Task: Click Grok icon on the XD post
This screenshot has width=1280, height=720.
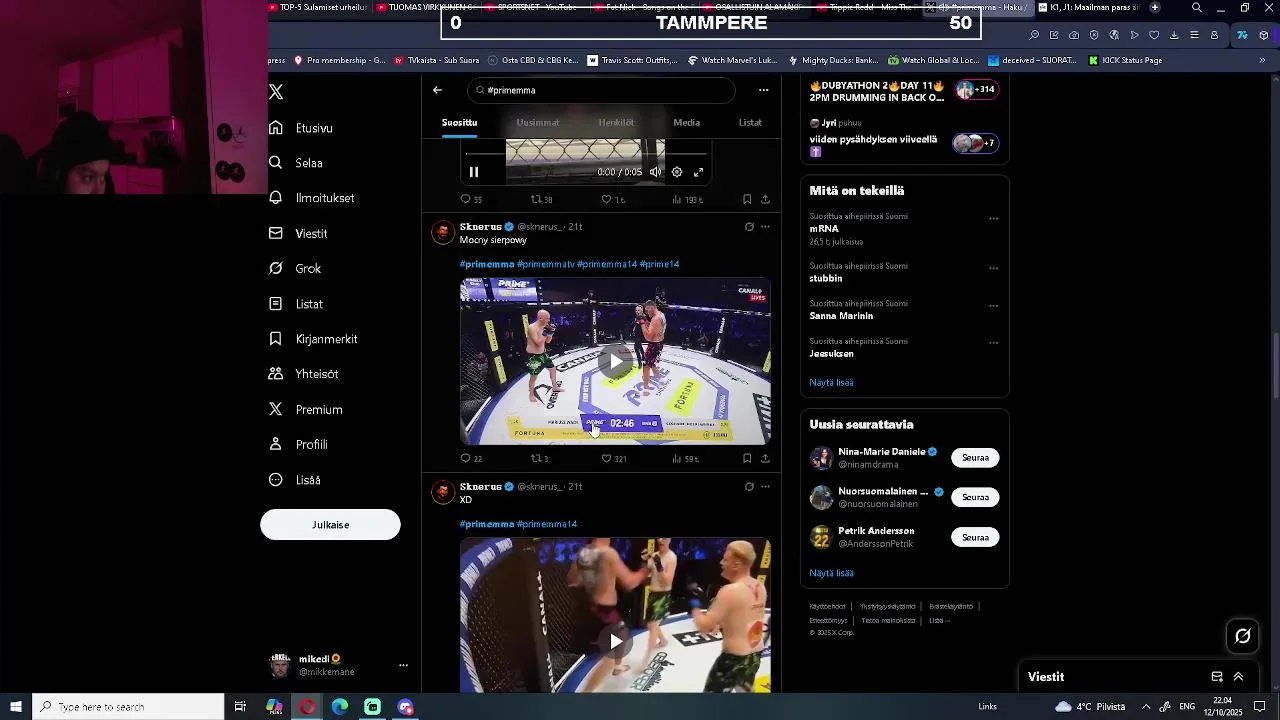Action: pyautogui.click(x=749, y=487)
